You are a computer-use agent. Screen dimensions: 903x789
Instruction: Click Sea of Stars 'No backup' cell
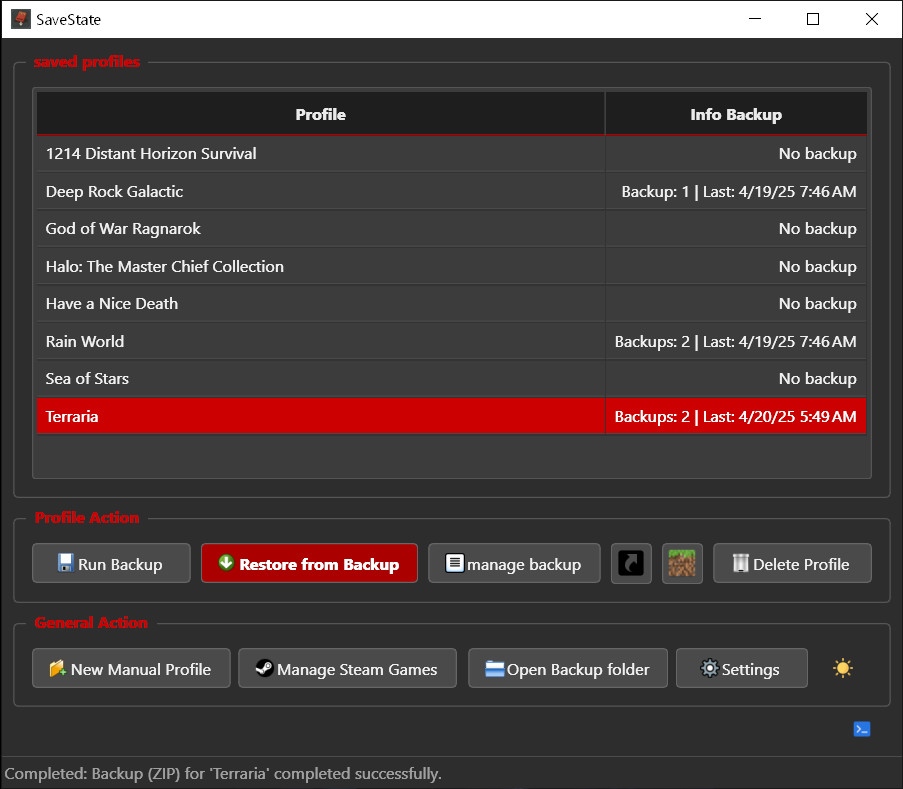736,378
